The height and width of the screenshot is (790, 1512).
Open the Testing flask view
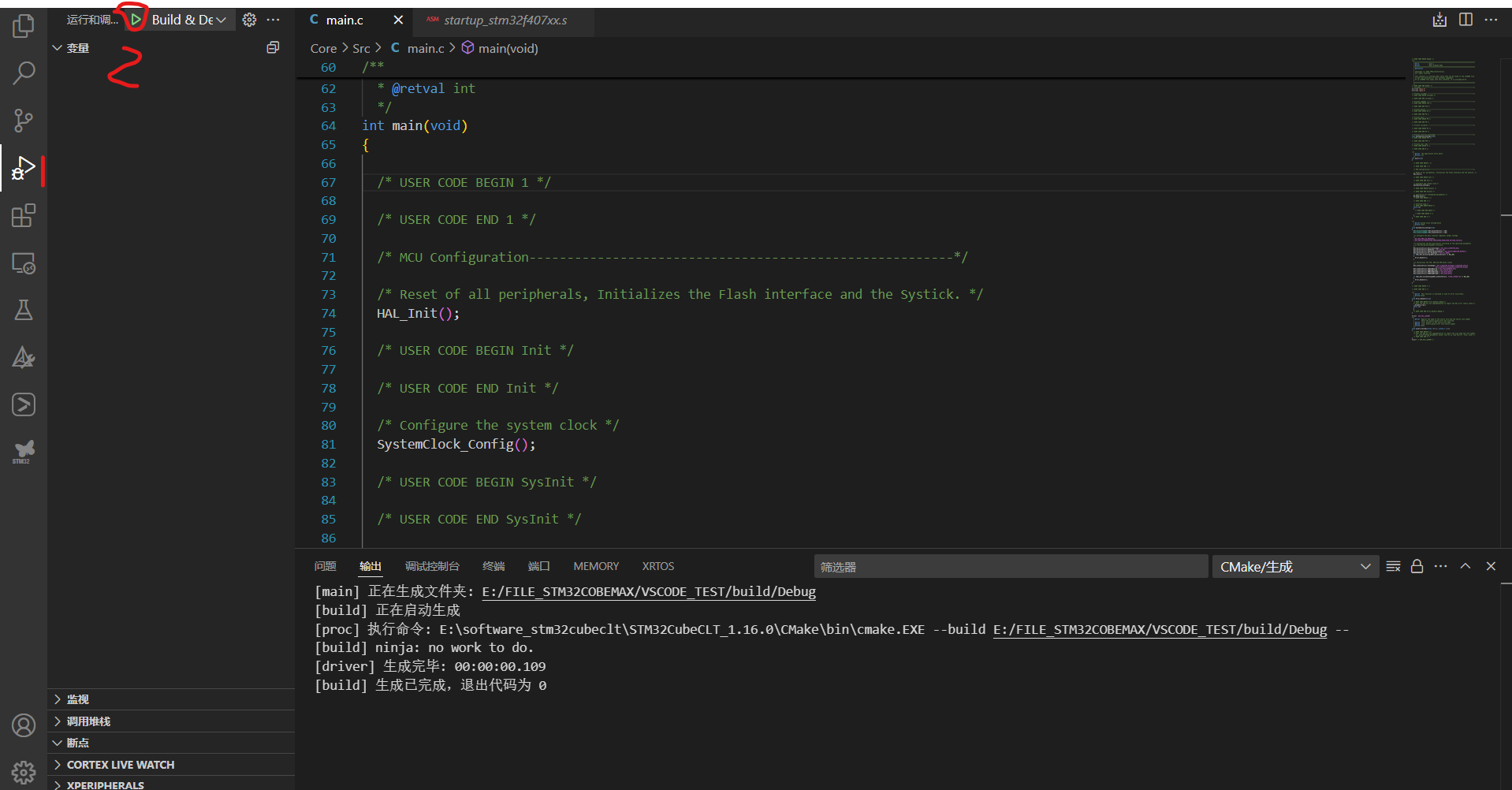click(x=24, y=309)
